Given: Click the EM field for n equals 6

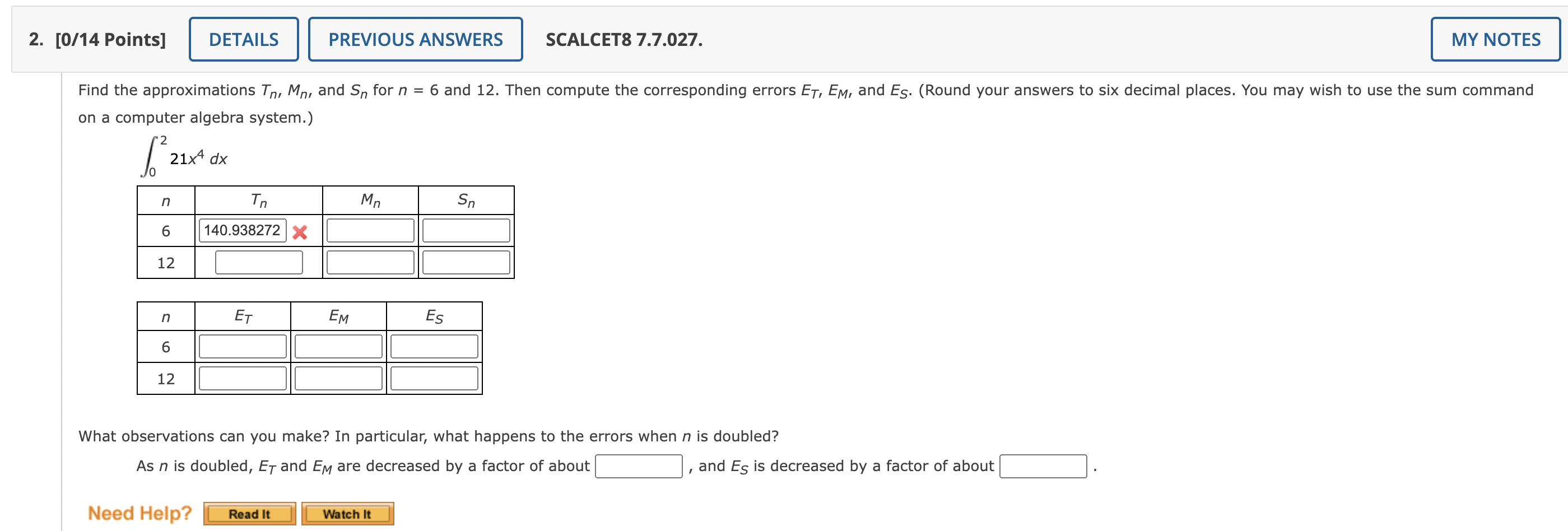Looking at the screenshot, I should (338, 346).
